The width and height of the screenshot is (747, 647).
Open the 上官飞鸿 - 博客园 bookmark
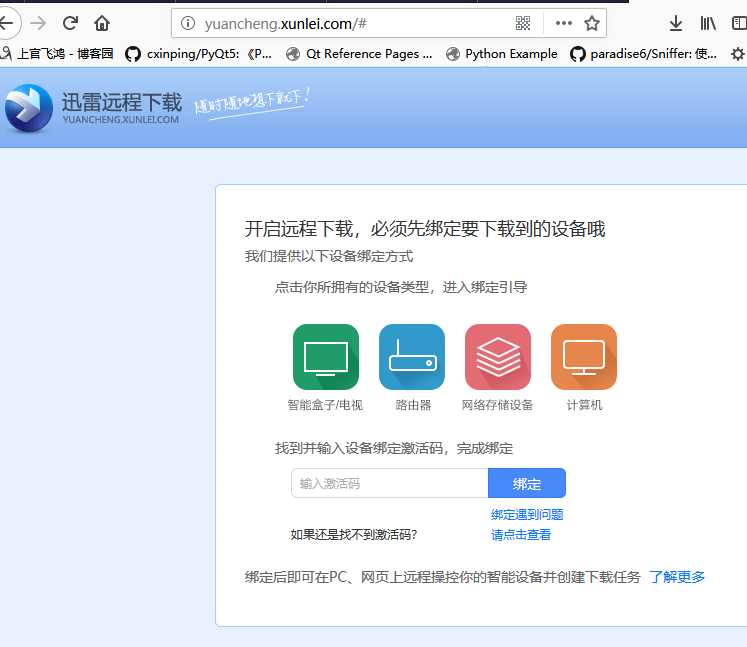57,54
